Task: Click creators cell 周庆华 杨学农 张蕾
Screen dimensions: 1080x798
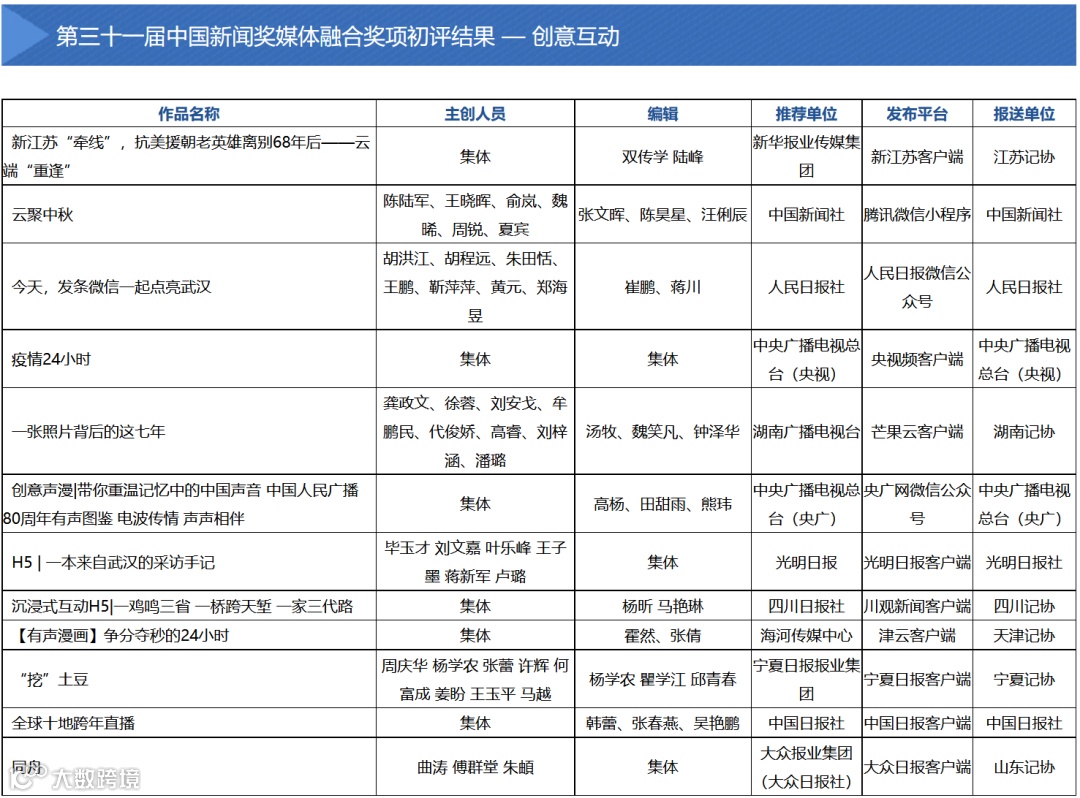Action: point(475,679)
